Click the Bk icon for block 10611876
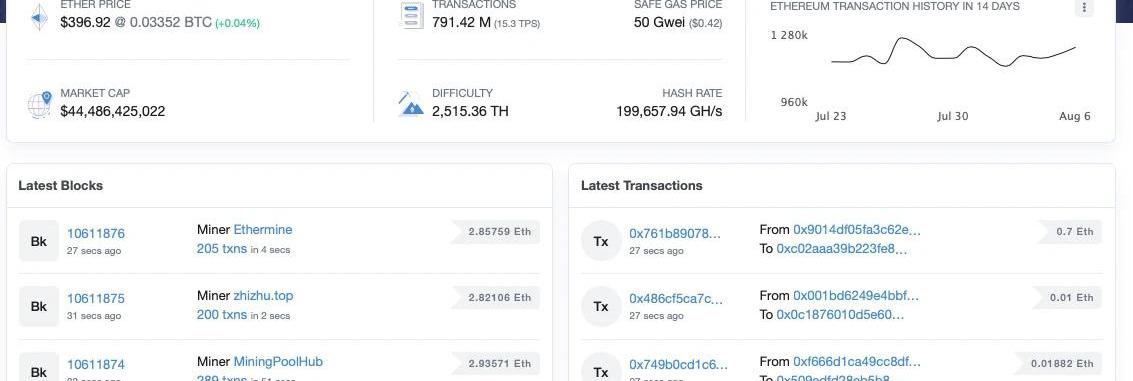Viewport: 1133px width, 381px height. pyautogui.click(x=38, y=241)
